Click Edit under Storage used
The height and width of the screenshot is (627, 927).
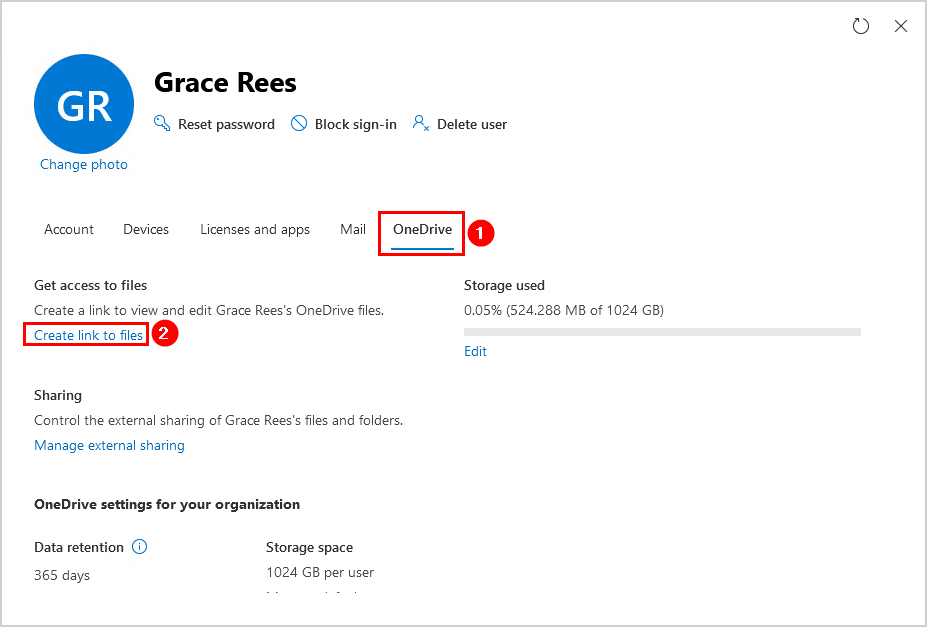475,352
